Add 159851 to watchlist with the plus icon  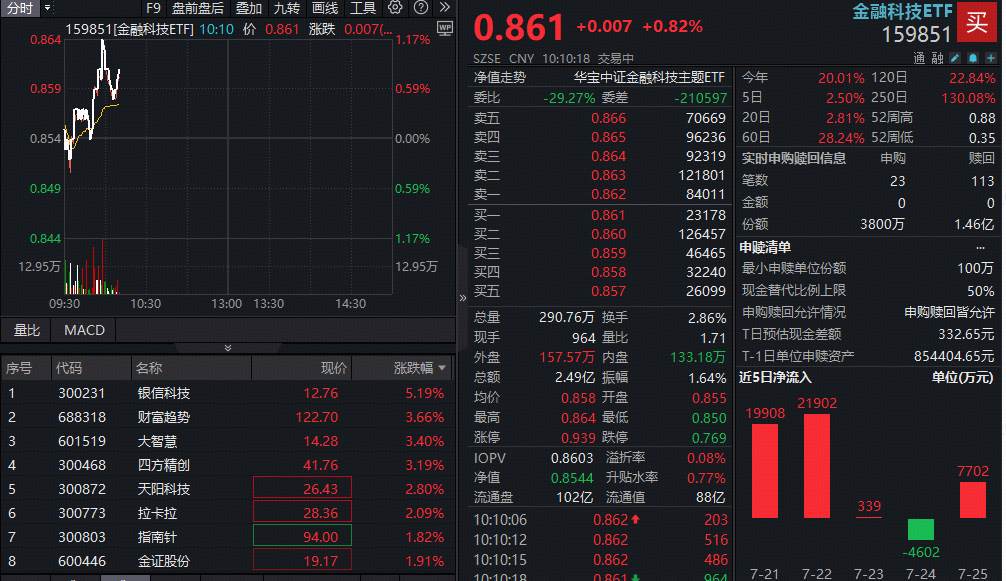click(x=990, y=58)
